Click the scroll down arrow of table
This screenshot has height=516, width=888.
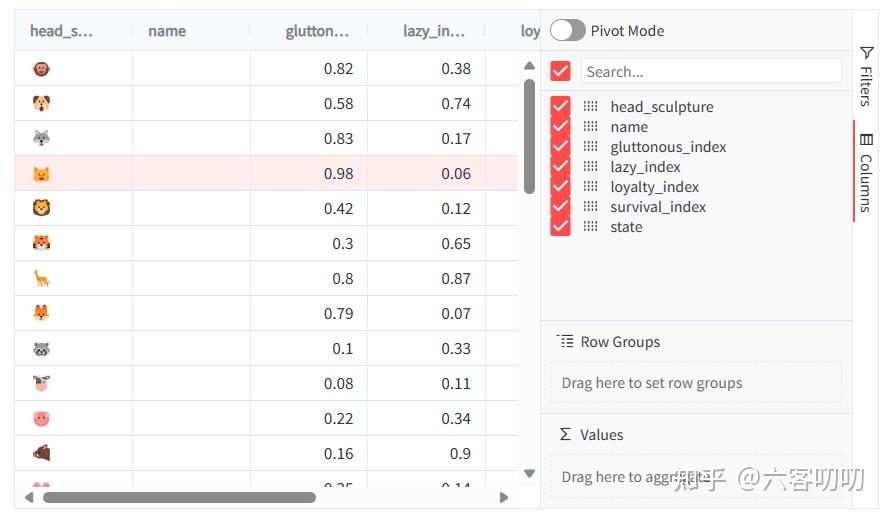(x=530, y=474)
